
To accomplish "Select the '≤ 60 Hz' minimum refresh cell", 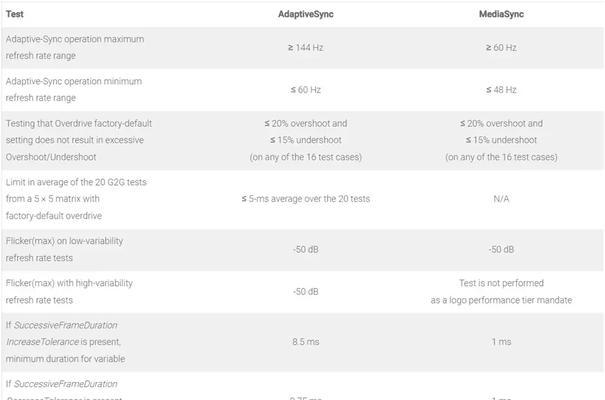I will click(306, 89).
